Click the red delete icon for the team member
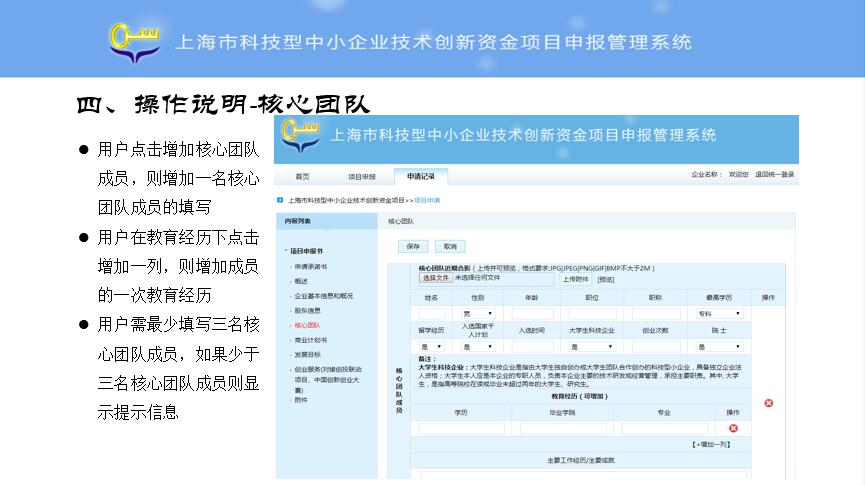The height and width of the screenshot is (486, 865). click(x=768, y=403)
